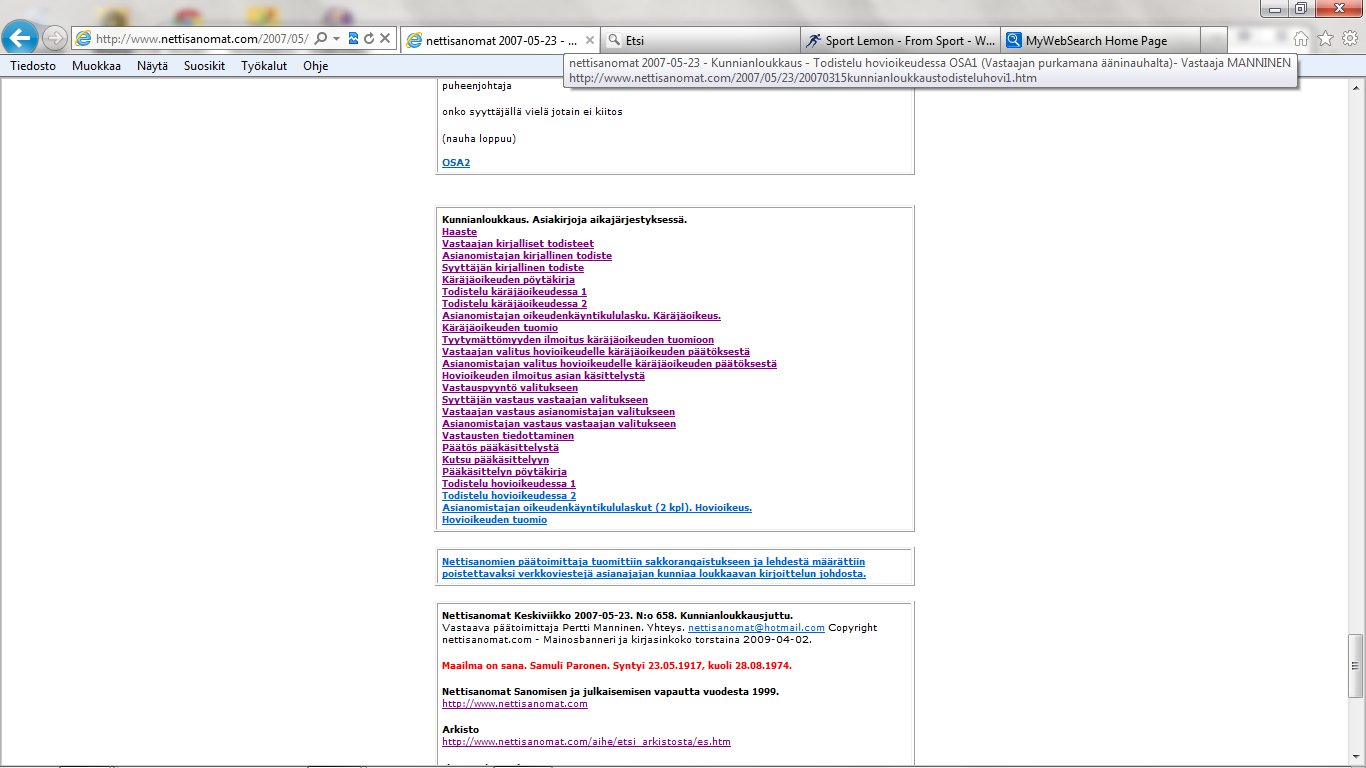Switch to the Sport Lemon tab
The image size is (1366, 768).
(900, 41)
